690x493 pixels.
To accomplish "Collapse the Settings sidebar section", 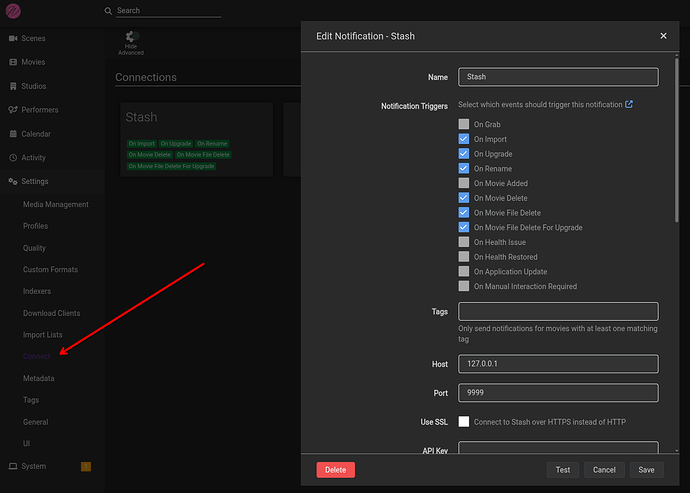I will [35, 182].
